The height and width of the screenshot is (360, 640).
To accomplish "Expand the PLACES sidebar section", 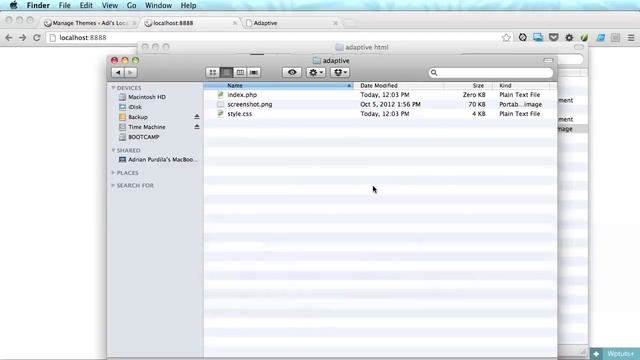I will (x=113, y=173).
